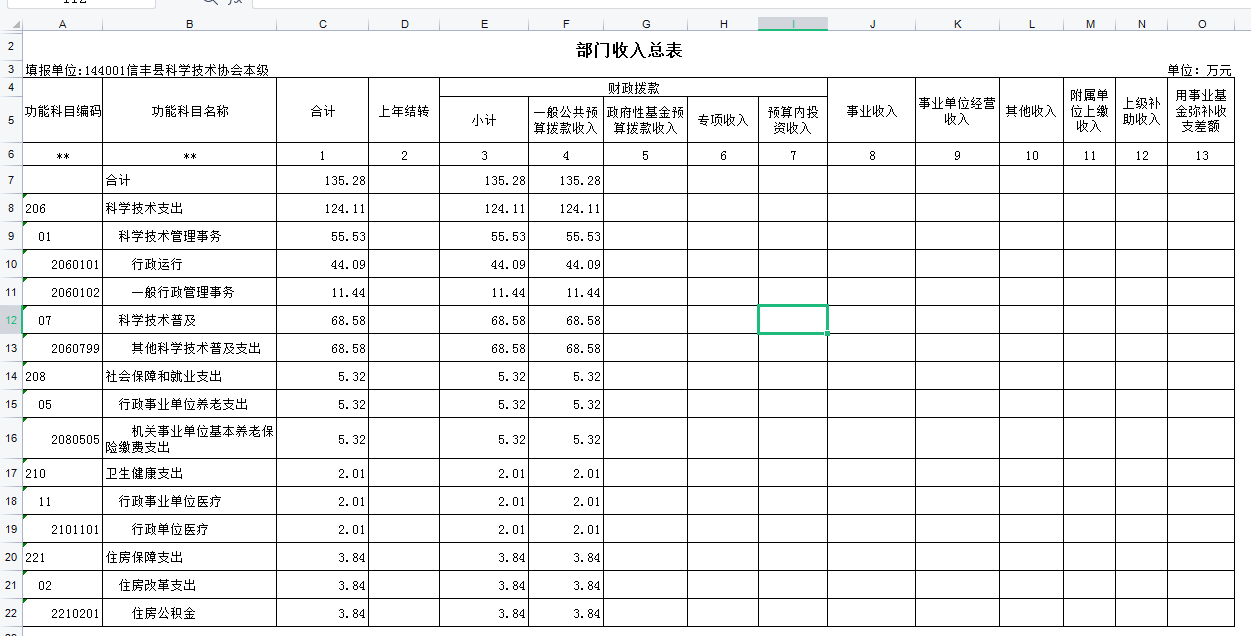Select column O header
The height and width of the screenshot is (636, 1251).
[1201, 23]
